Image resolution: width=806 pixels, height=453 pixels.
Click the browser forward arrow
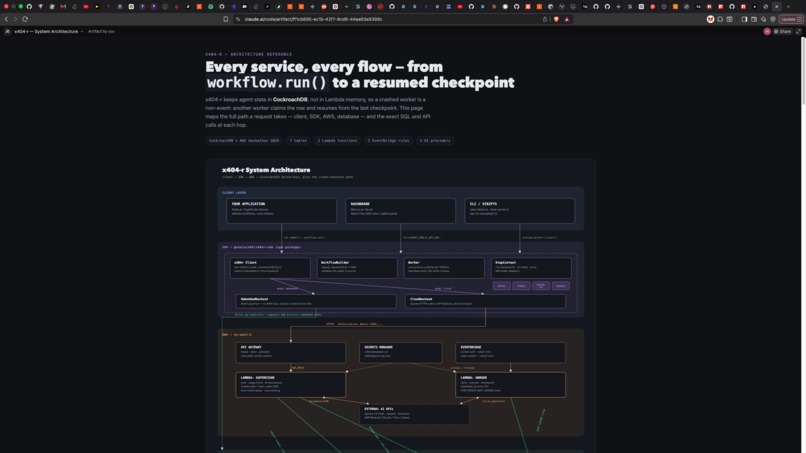coord(15,19)
